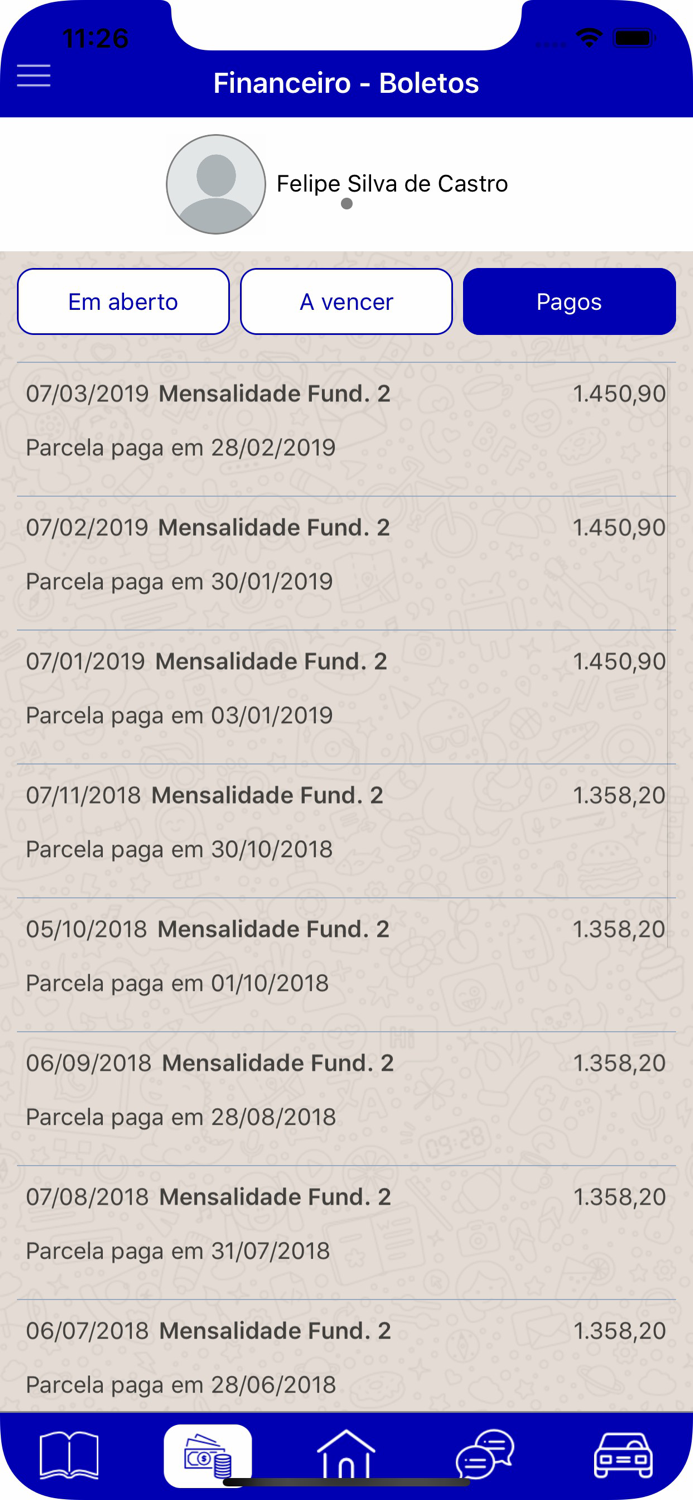This screenshot has width=693, height=1500.
Task: Tap student name Felipe Silva de Castro
Action: coord(392,183)
